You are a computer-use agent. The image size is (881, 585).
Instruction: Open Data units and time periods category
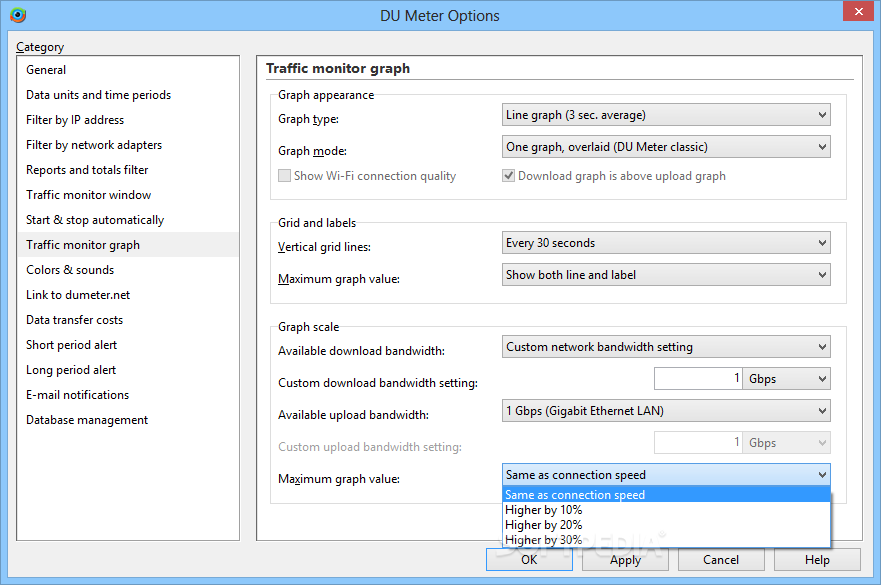128,95
